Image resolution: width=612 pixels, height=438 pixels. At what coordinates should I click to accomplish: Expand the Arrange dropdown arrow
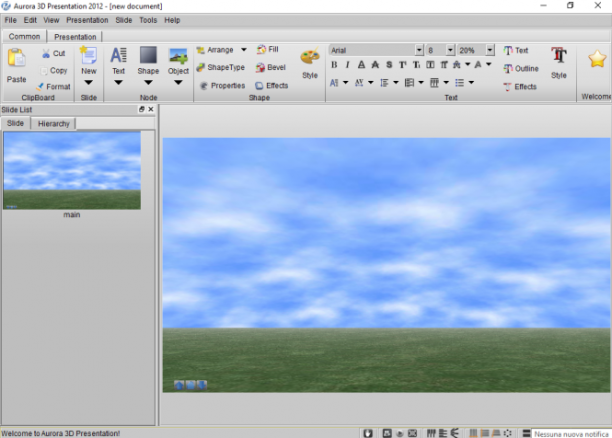pyautogui.click(x=244, y=50)
